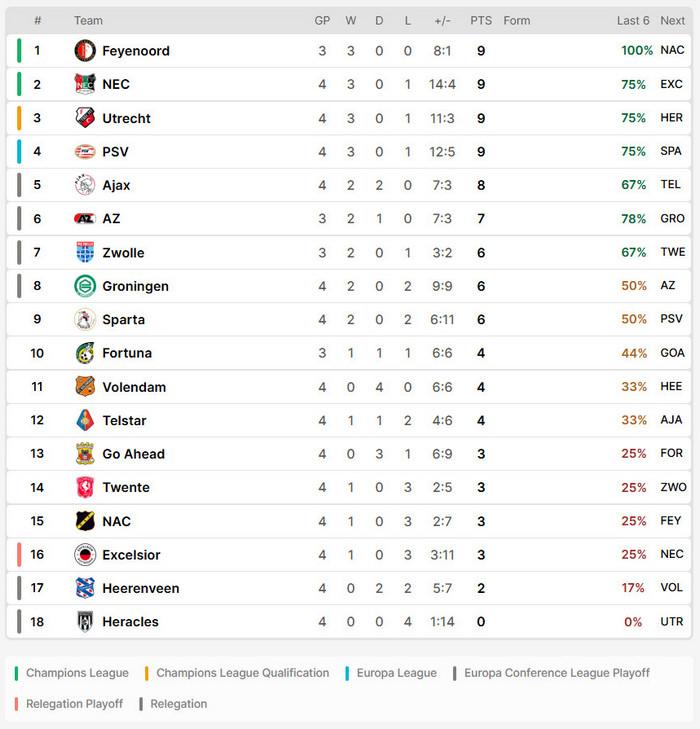
Task: Open the Ajax club crest
Action: pyautogui.click(x=85, y=185)
